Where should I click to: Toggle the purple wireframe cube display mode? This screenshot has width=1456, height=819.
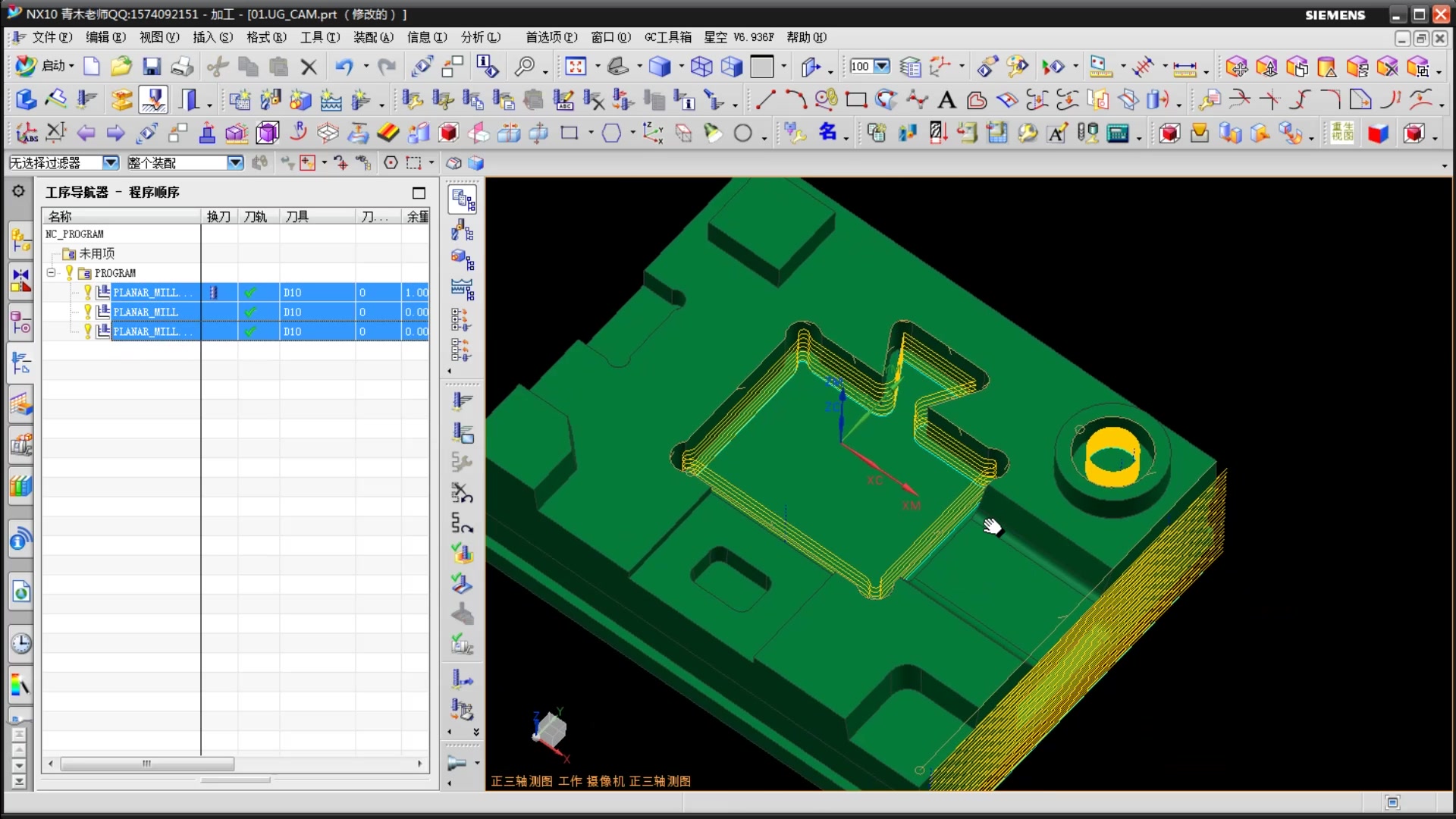[701, 67]
